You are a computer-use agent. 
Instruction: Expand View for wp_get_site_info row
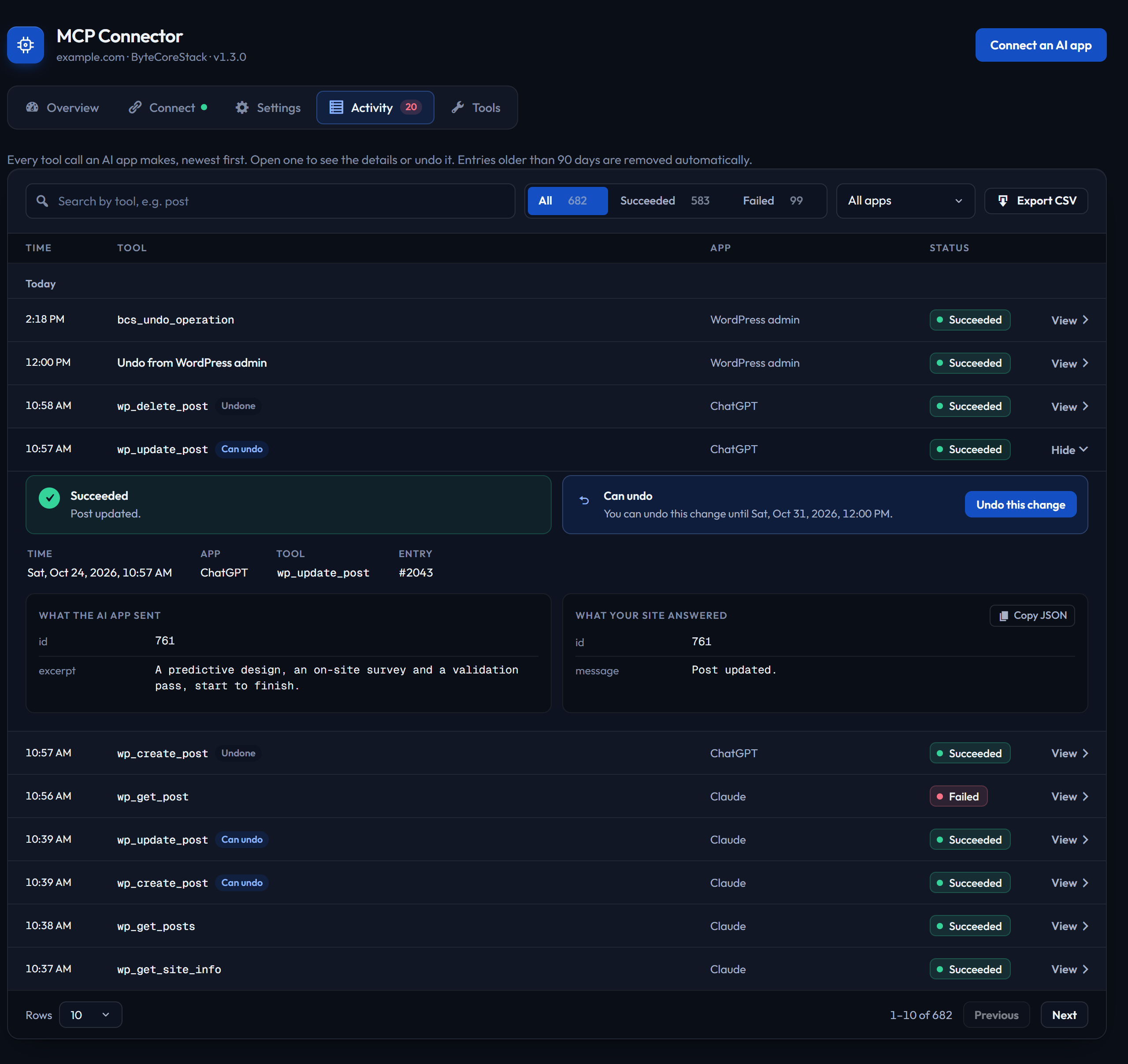(1069, 969)
